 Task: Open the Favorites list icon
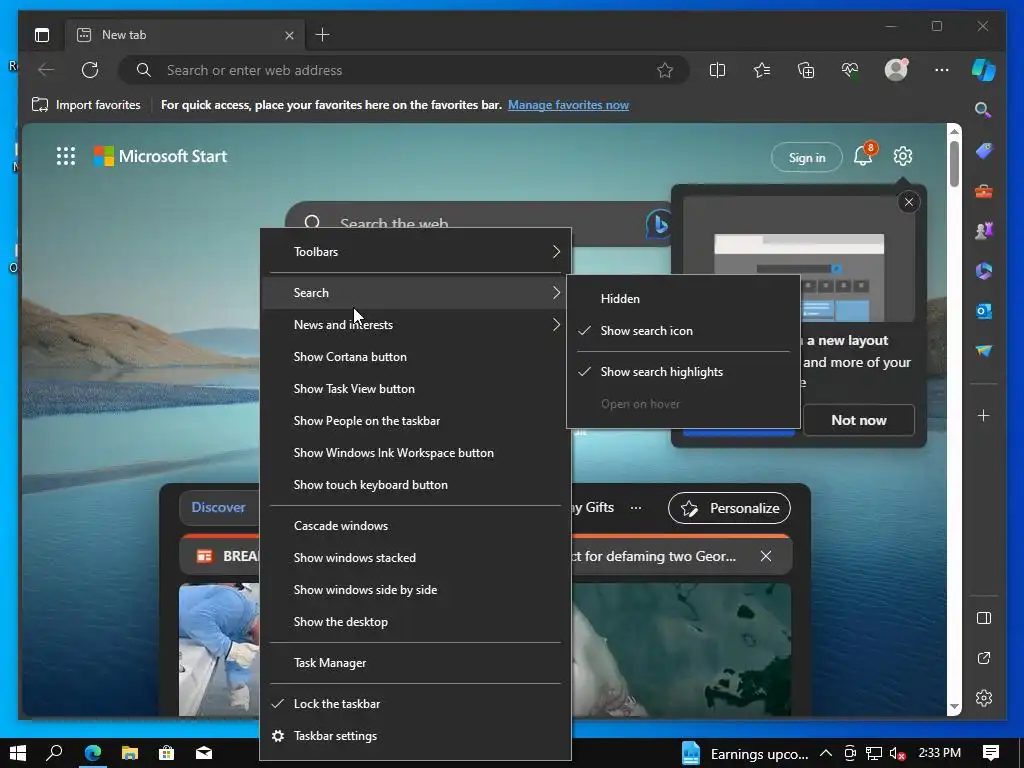pyautogui.click(x=761, y=70)
